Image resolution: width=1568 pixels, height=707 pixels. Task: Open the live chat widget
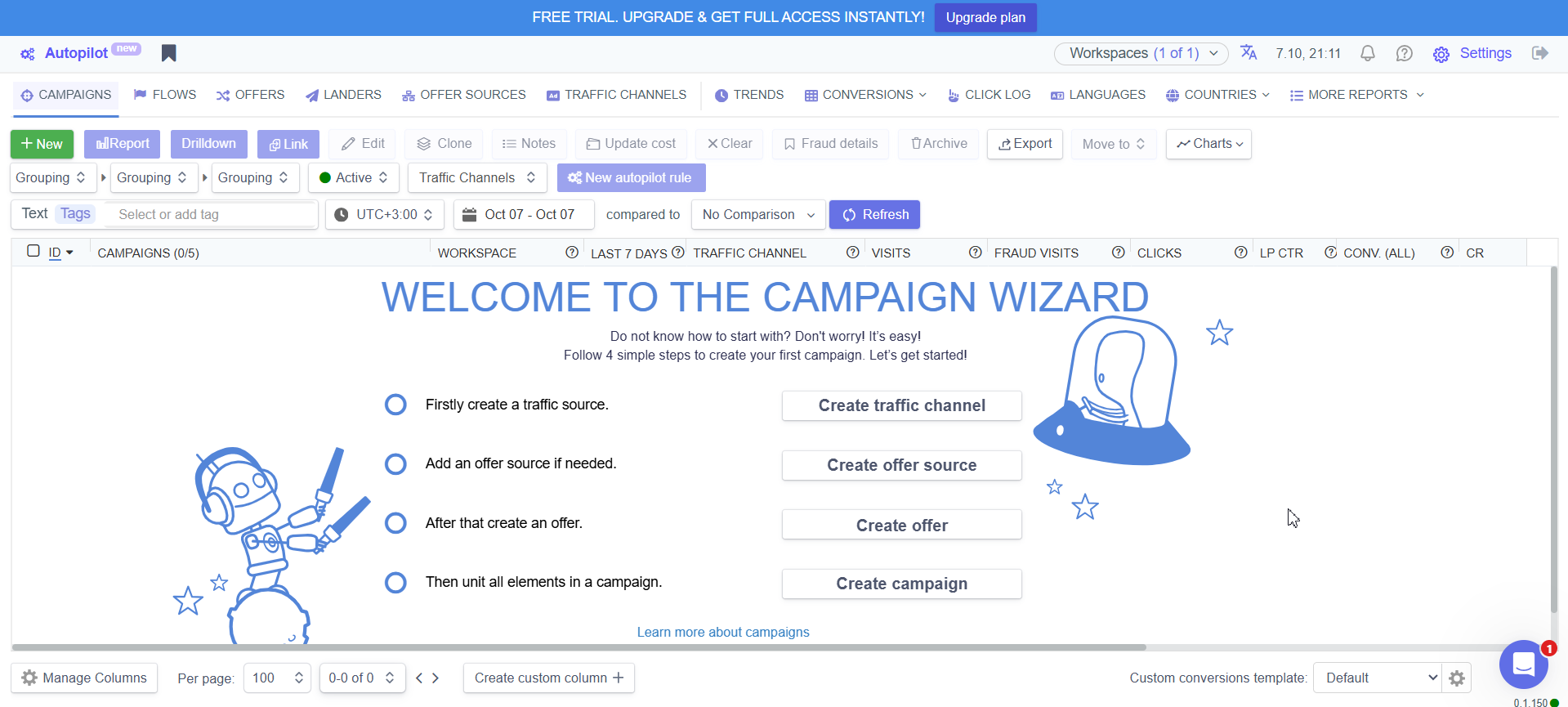click(1523, 664)
